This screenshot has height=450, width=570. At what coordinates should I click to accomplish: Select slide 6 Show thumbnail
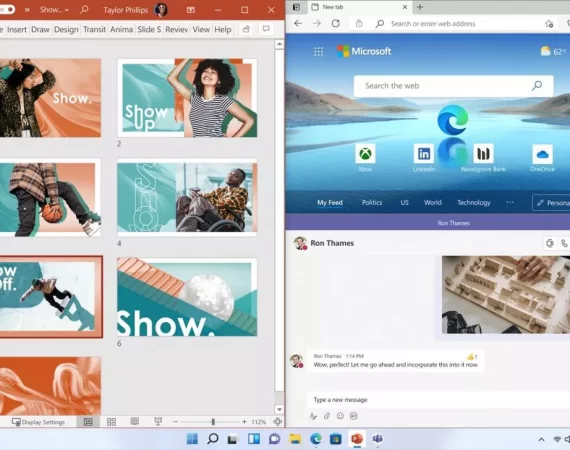187,297
